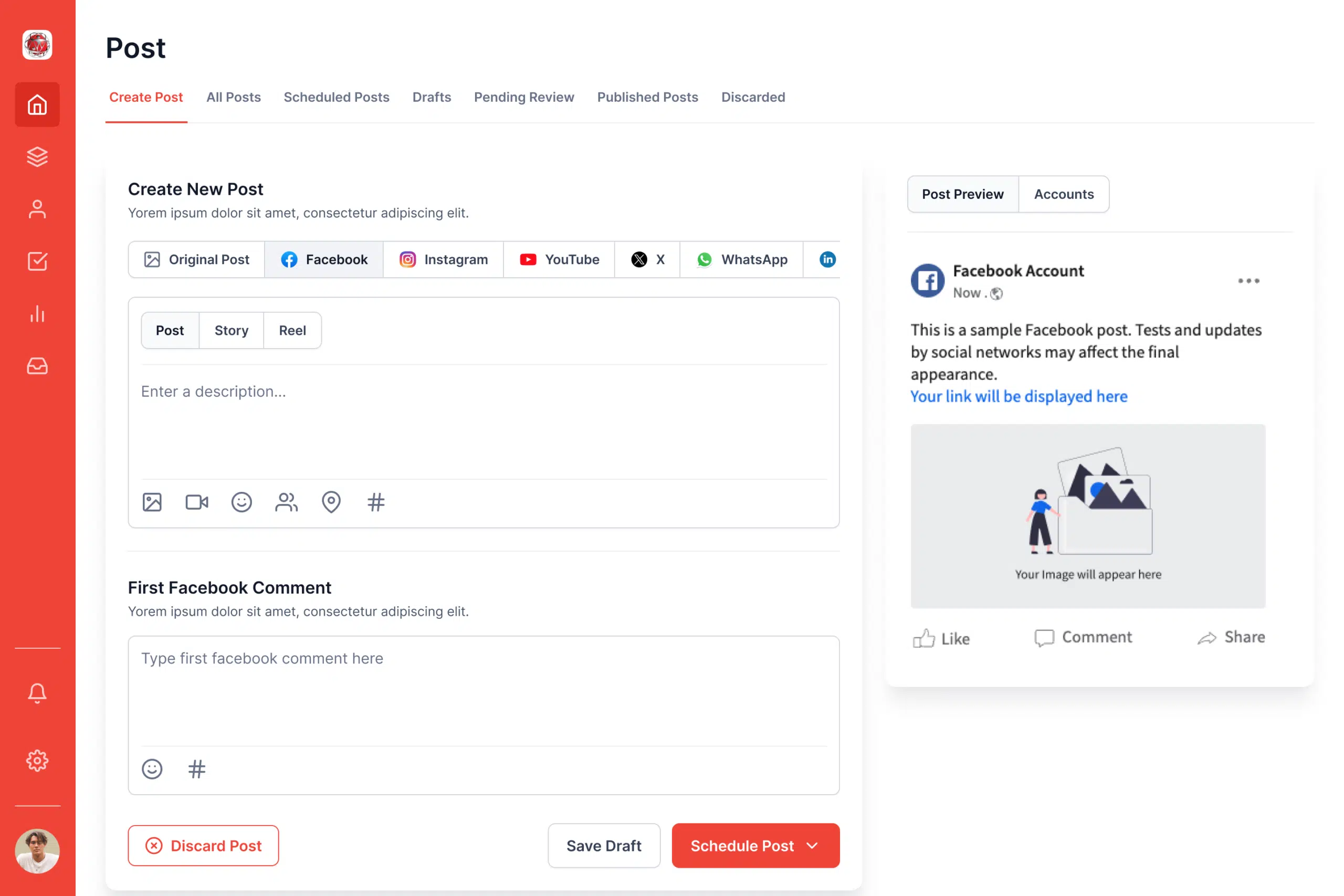1344x896 pixels.
Task: Tag people with the users icon
Action: [286, 502]
